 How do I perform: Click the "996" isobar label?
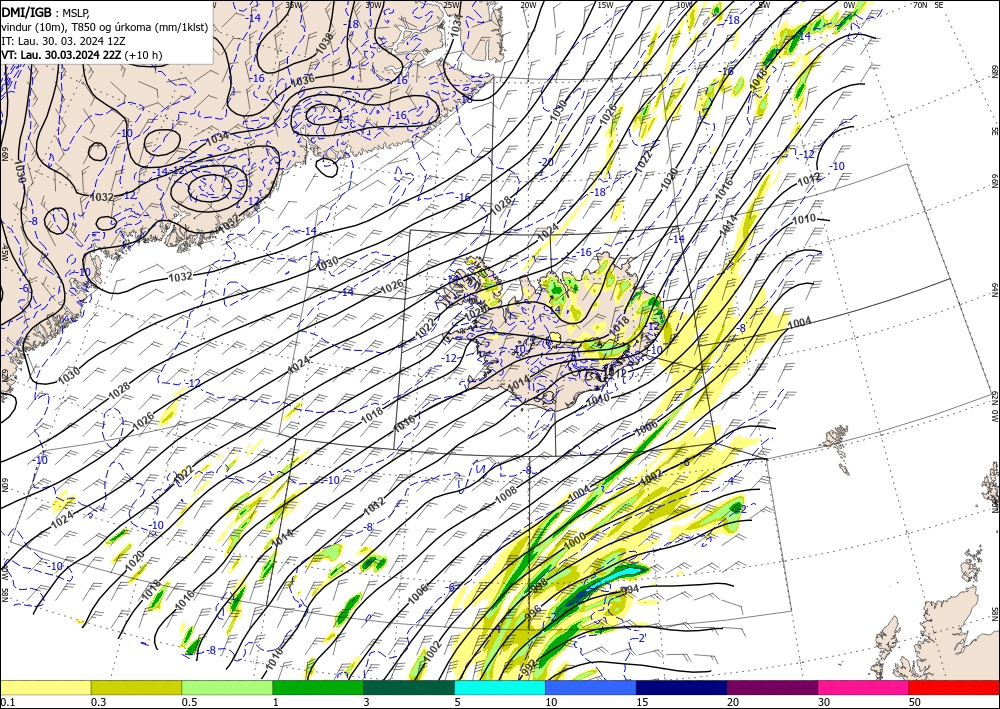click(533, 611)
